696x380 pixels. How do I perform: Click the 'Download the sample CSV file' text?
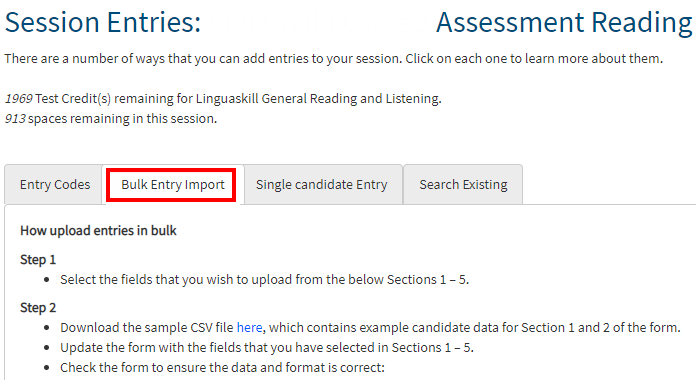[x=147, y=328]
